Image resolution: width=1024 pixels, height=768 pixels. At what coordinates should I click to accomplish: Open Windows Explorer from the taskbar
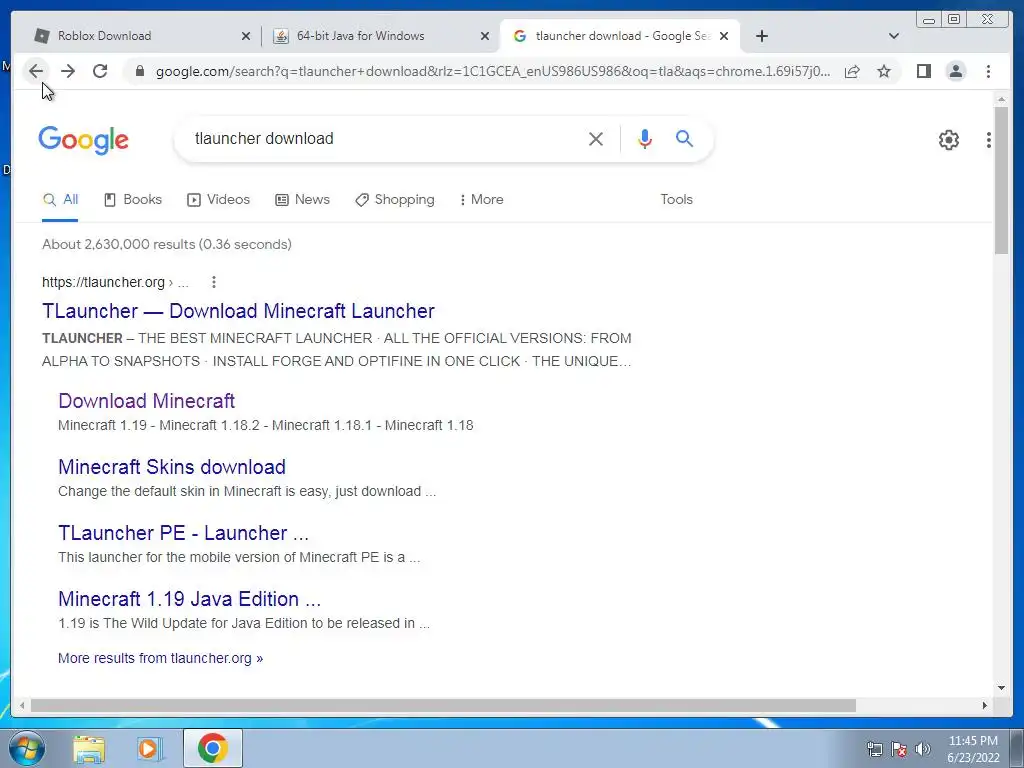click(x=89, y=748)
